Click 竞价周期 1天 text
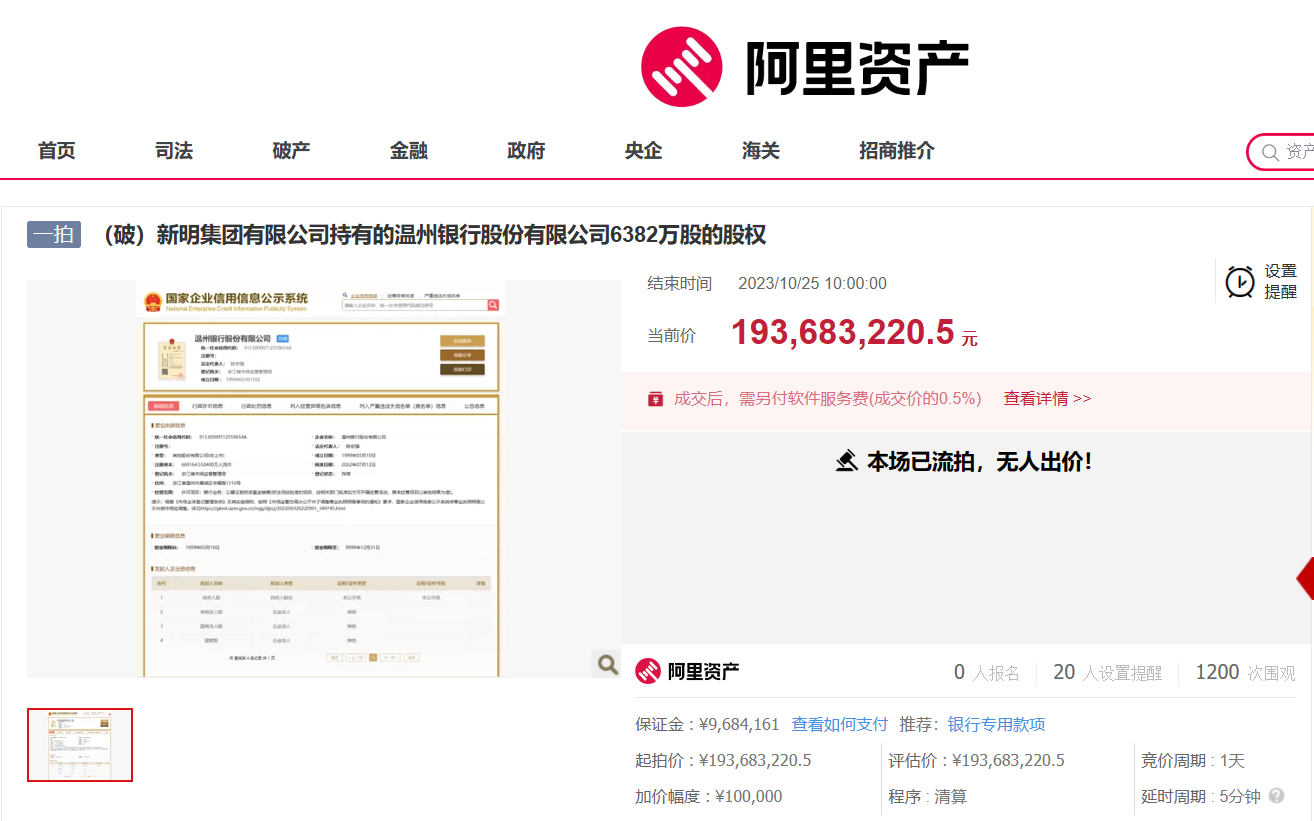The width and height of the screenshot is (1314, 821). (x=1193, y=761)
